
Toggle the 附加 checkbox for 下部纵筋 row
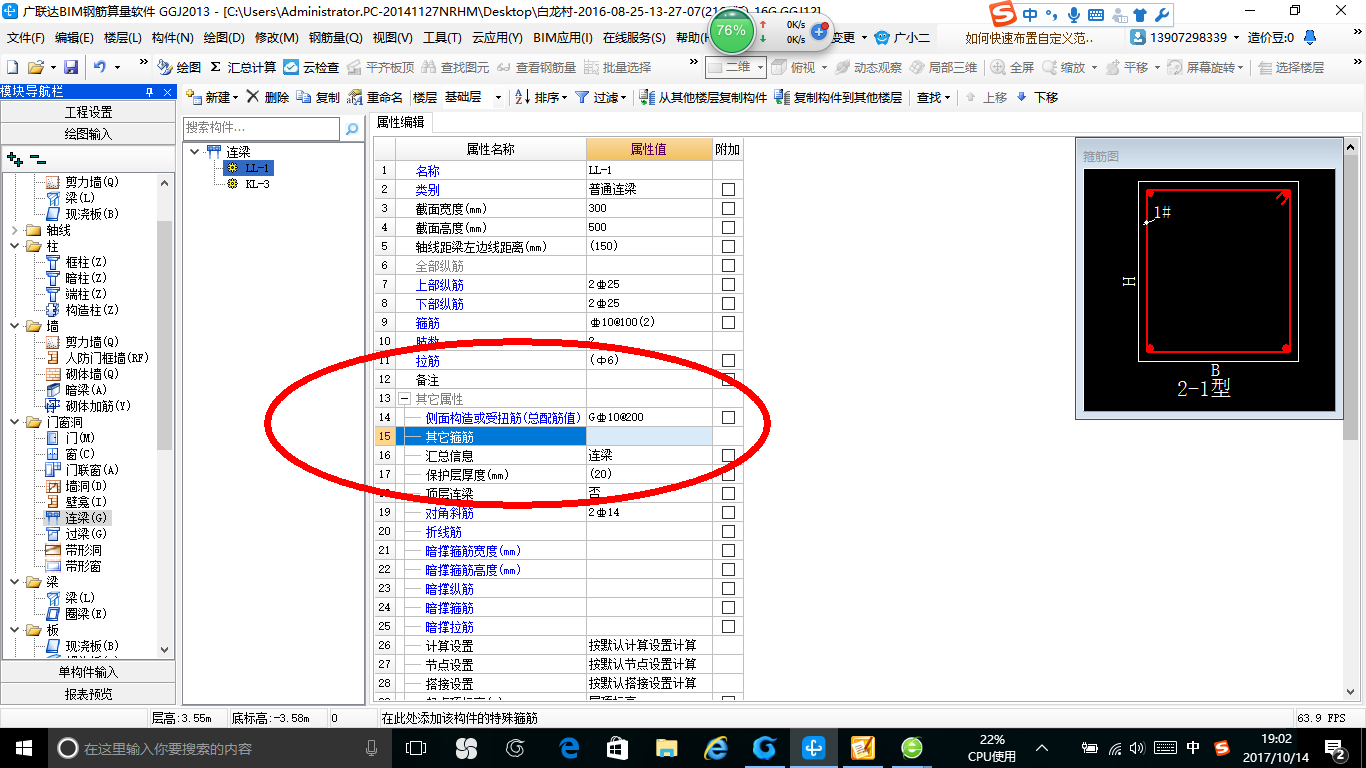click(728, 304)
